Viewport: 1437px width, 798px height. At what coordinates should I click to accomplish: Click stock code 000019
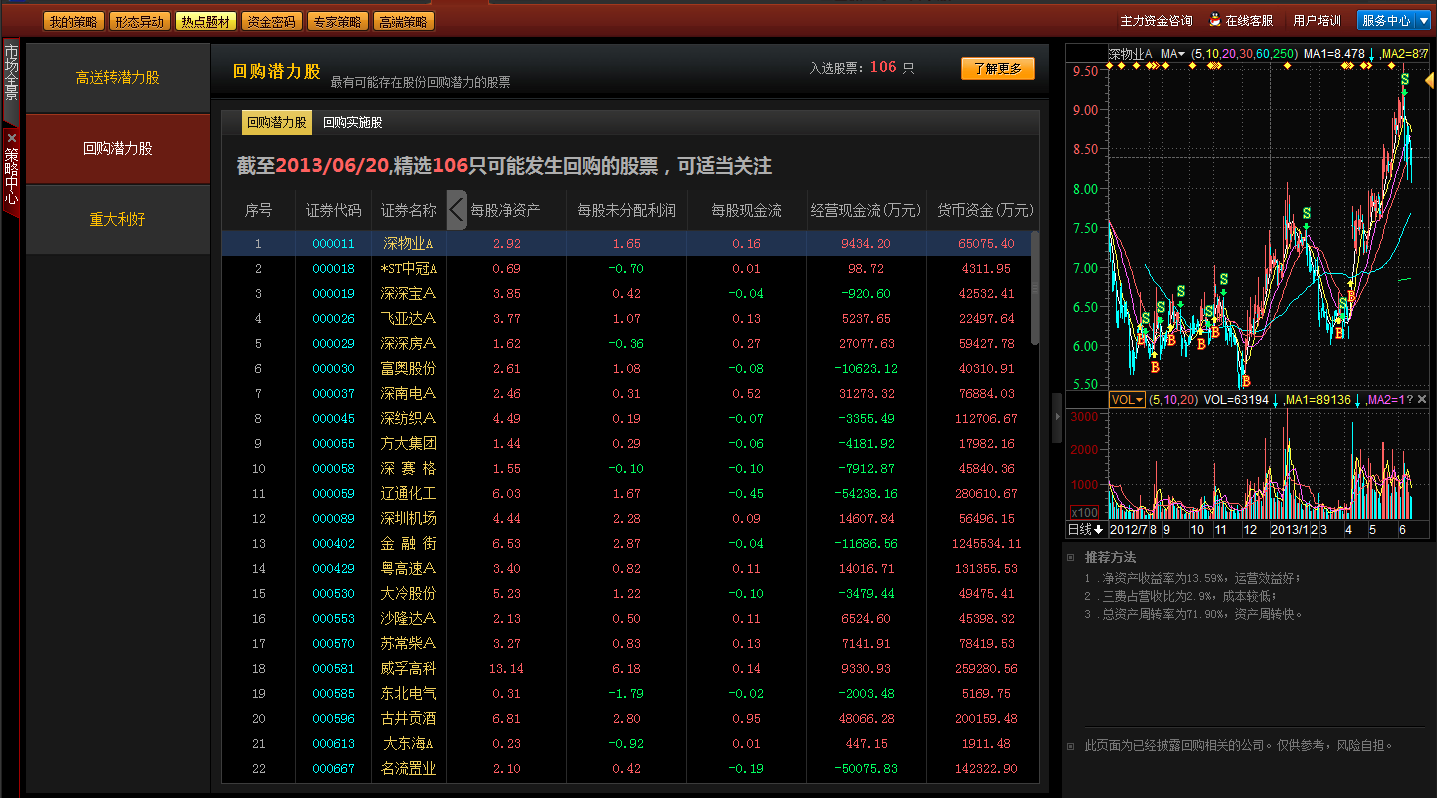(333, 293)
